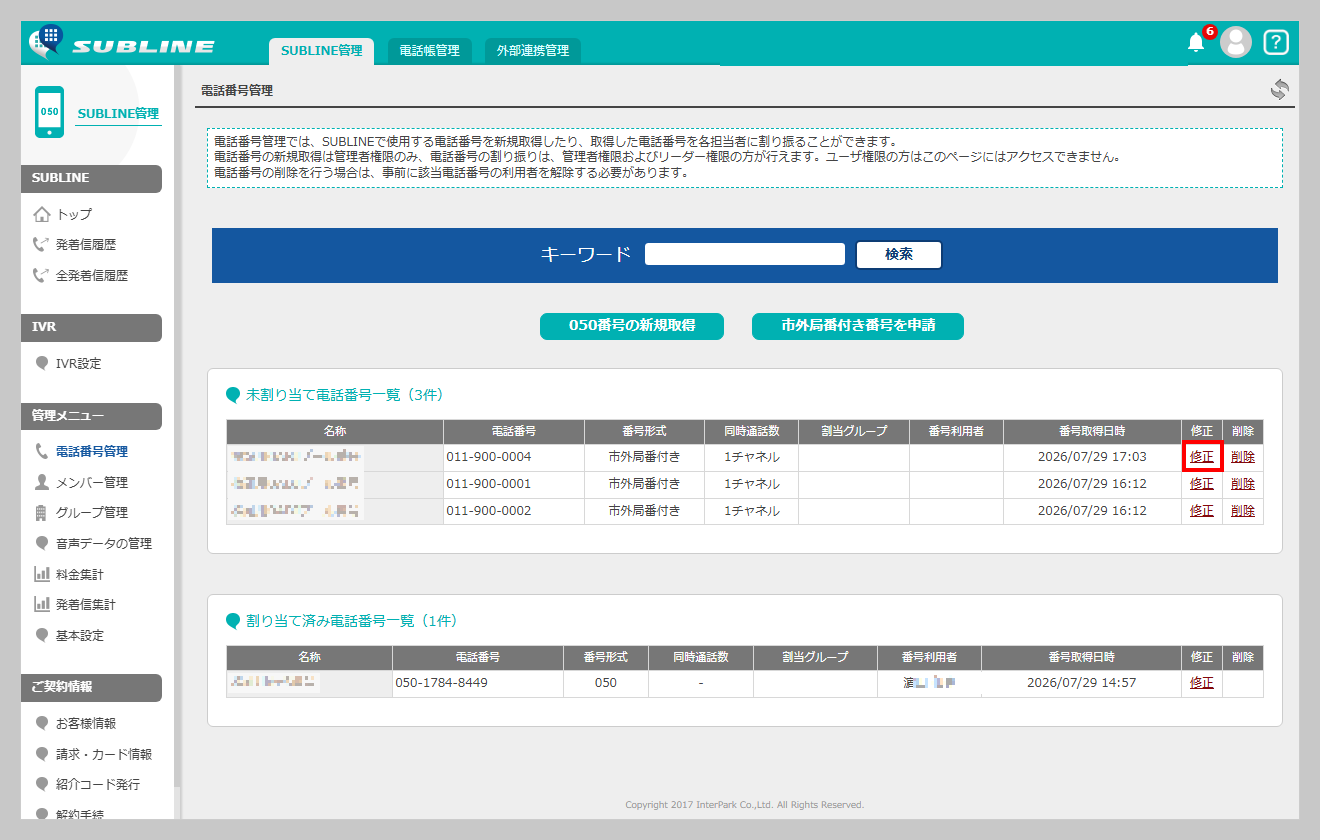Open 請求・カード情報 menu item
The width and height of the screenshot is (1320, 840).
click(x=104, y=754)
